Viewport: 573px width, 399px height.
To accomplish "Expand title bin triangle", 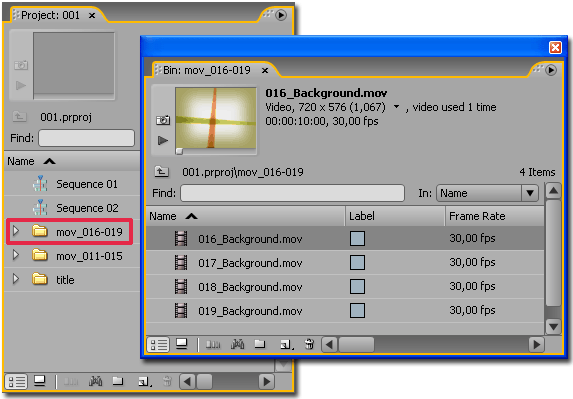I will click(x=16, y=279).
